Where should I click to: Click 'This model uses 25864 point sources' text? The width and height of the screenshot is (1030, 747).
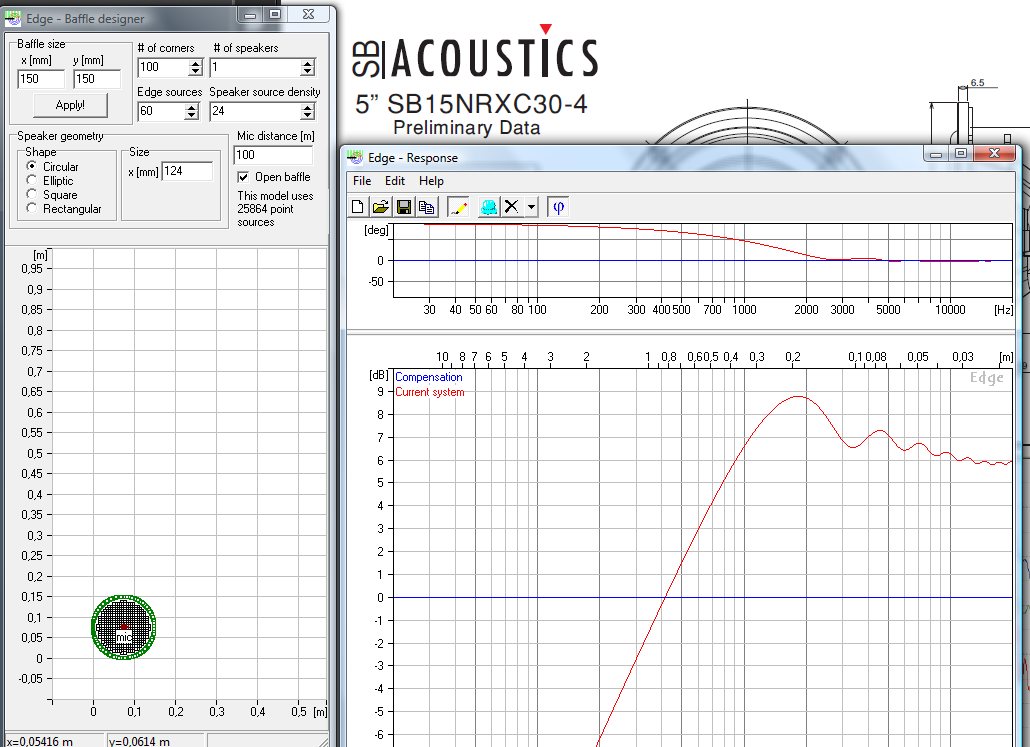click(x=275, y=209)
